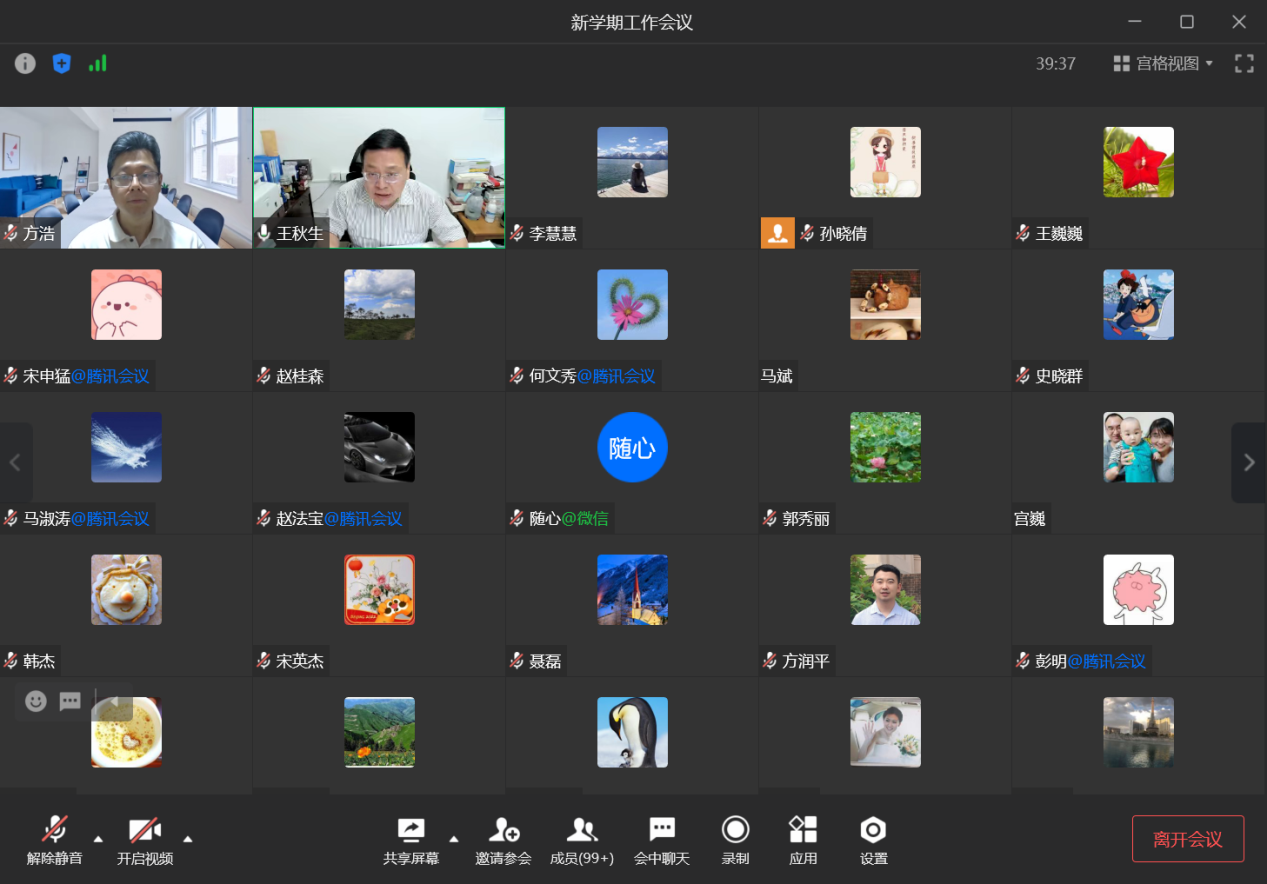Click the meeting info icon

(25, 64)
